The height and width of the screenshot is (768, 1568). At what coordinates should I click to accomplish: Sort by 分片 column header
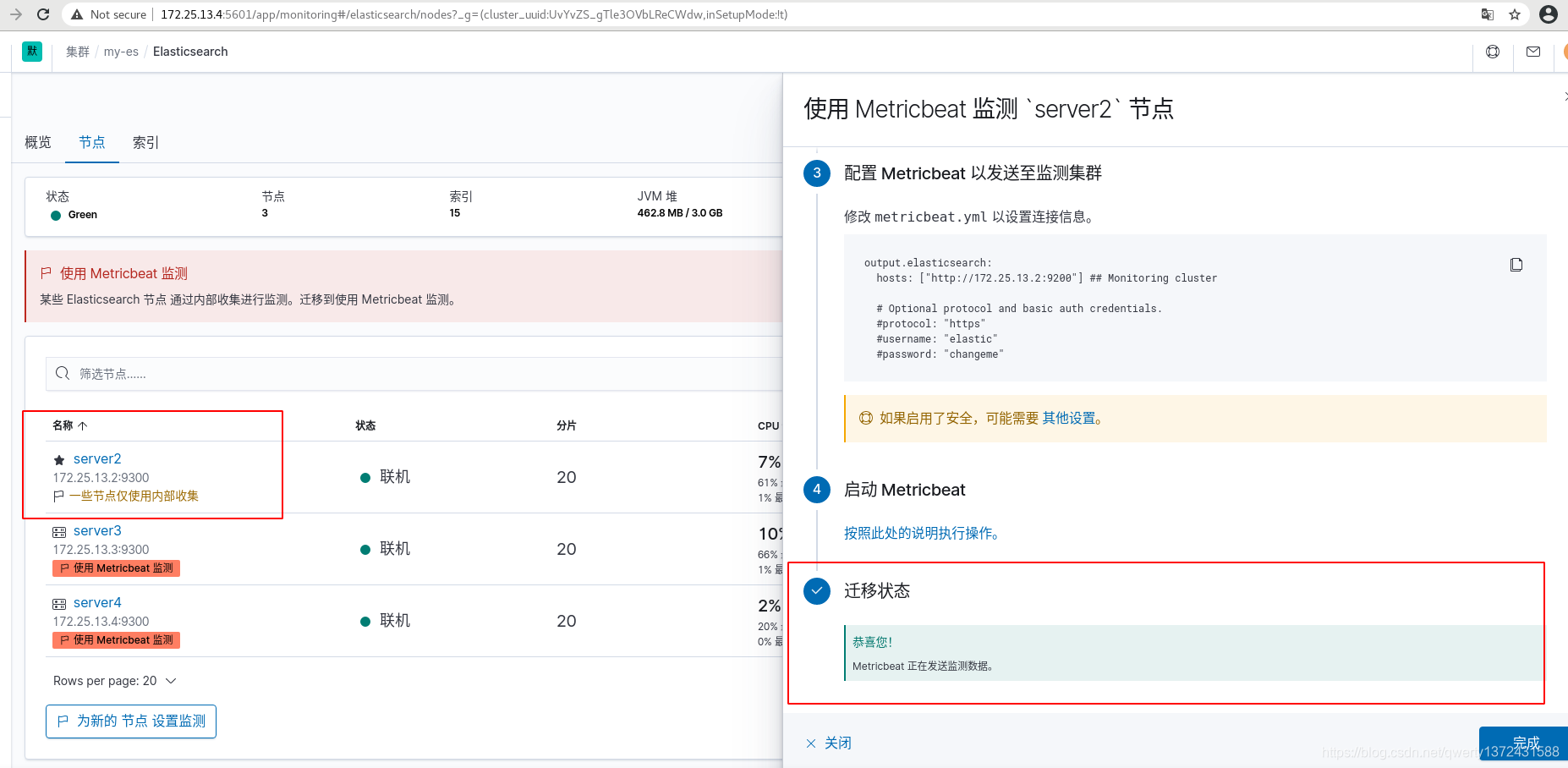point(567,425)
